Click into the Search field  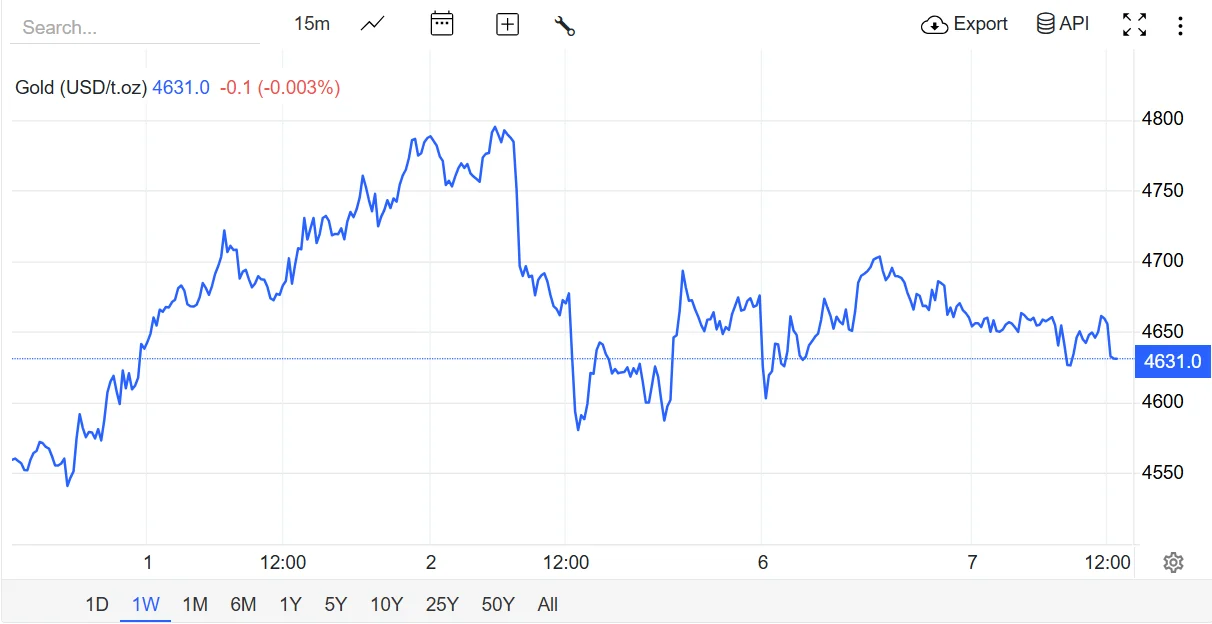click(x=134, y=27)
